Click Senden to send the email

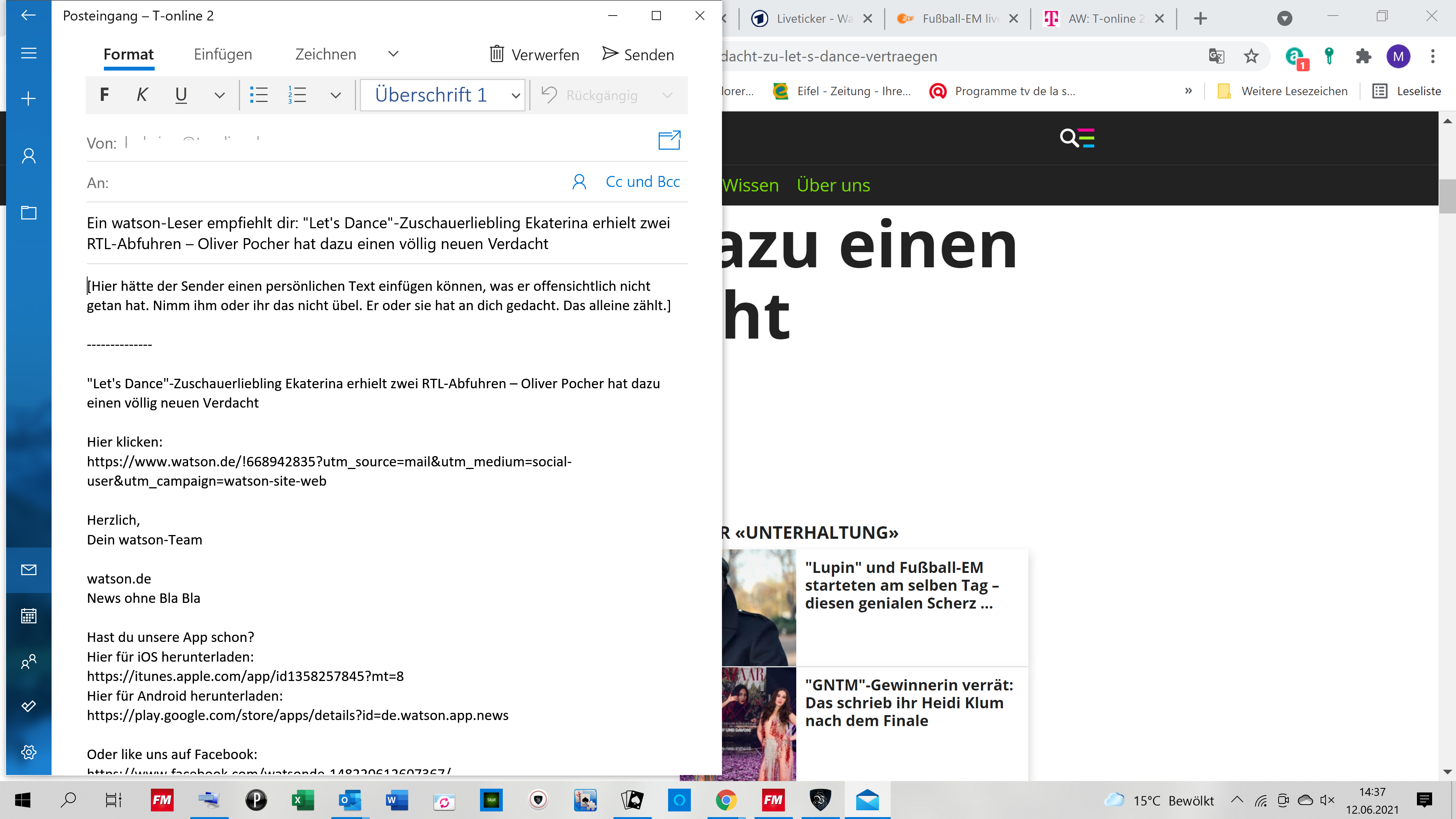tap(638, 54)
